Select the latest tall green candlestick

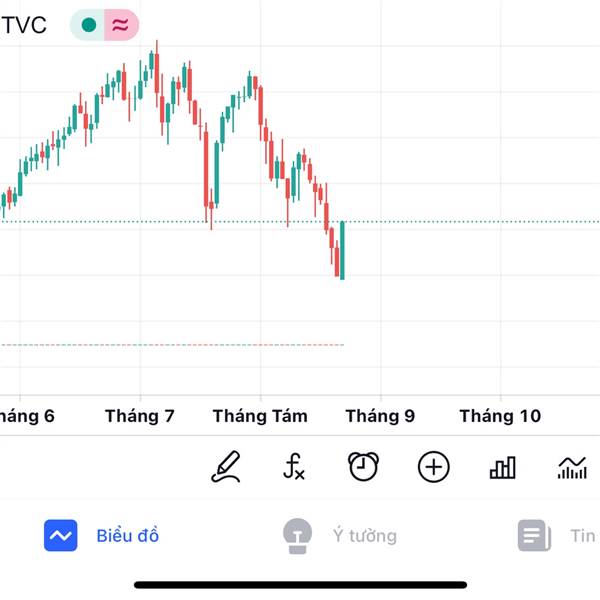coord(342,251)
